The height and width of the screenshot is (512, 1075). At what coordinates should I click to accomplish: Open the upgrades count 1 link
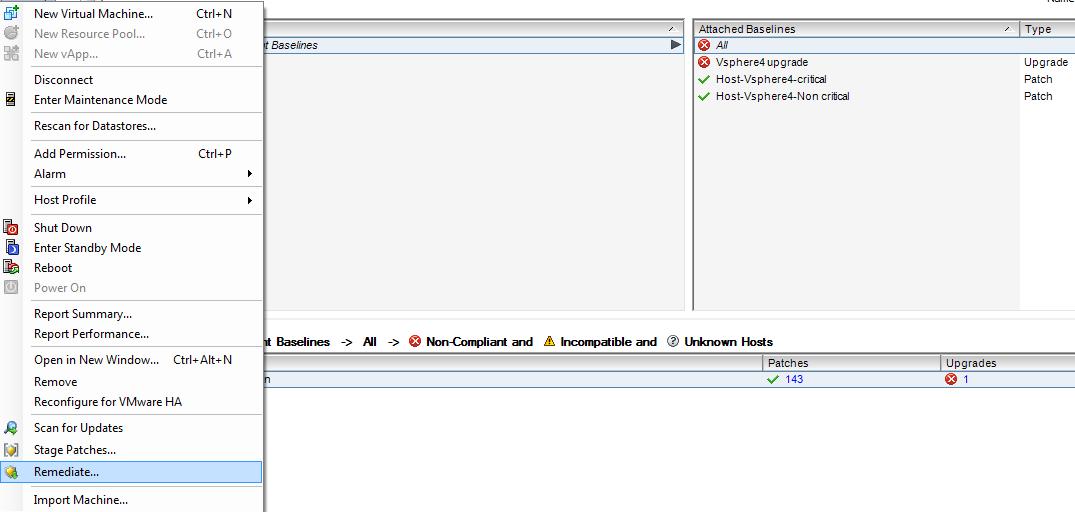click(x=966, y=379)
